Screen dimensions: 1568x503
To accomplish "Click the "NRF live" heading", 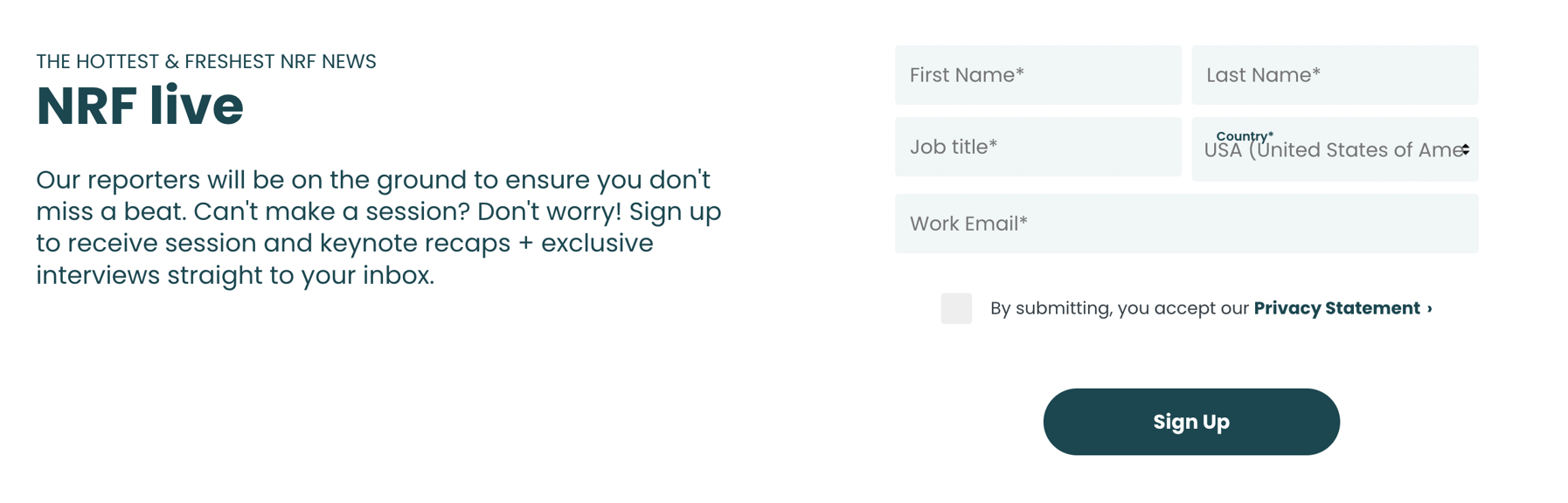I will click(x=140, y=107).
